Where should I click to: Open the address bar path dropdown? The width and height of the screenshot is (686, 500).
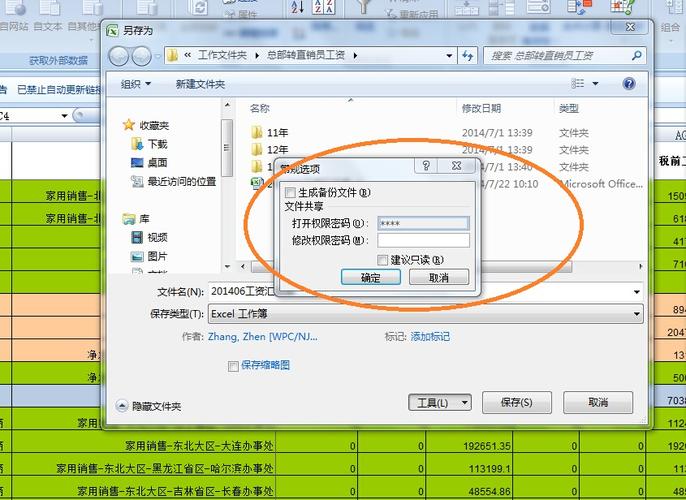(x=449, y=56)
